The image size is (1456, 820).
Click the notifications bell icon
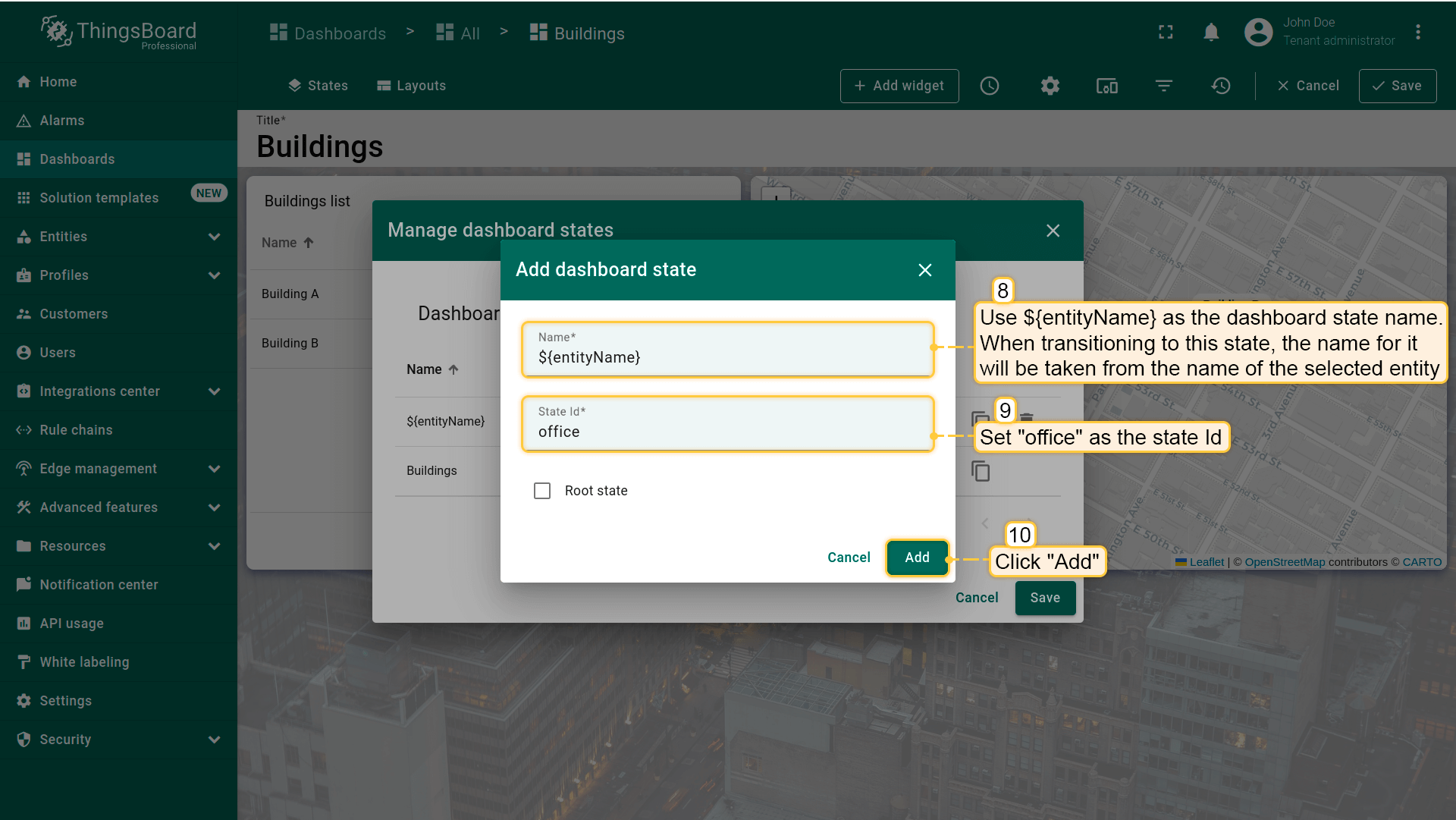tap(1211, 33)
